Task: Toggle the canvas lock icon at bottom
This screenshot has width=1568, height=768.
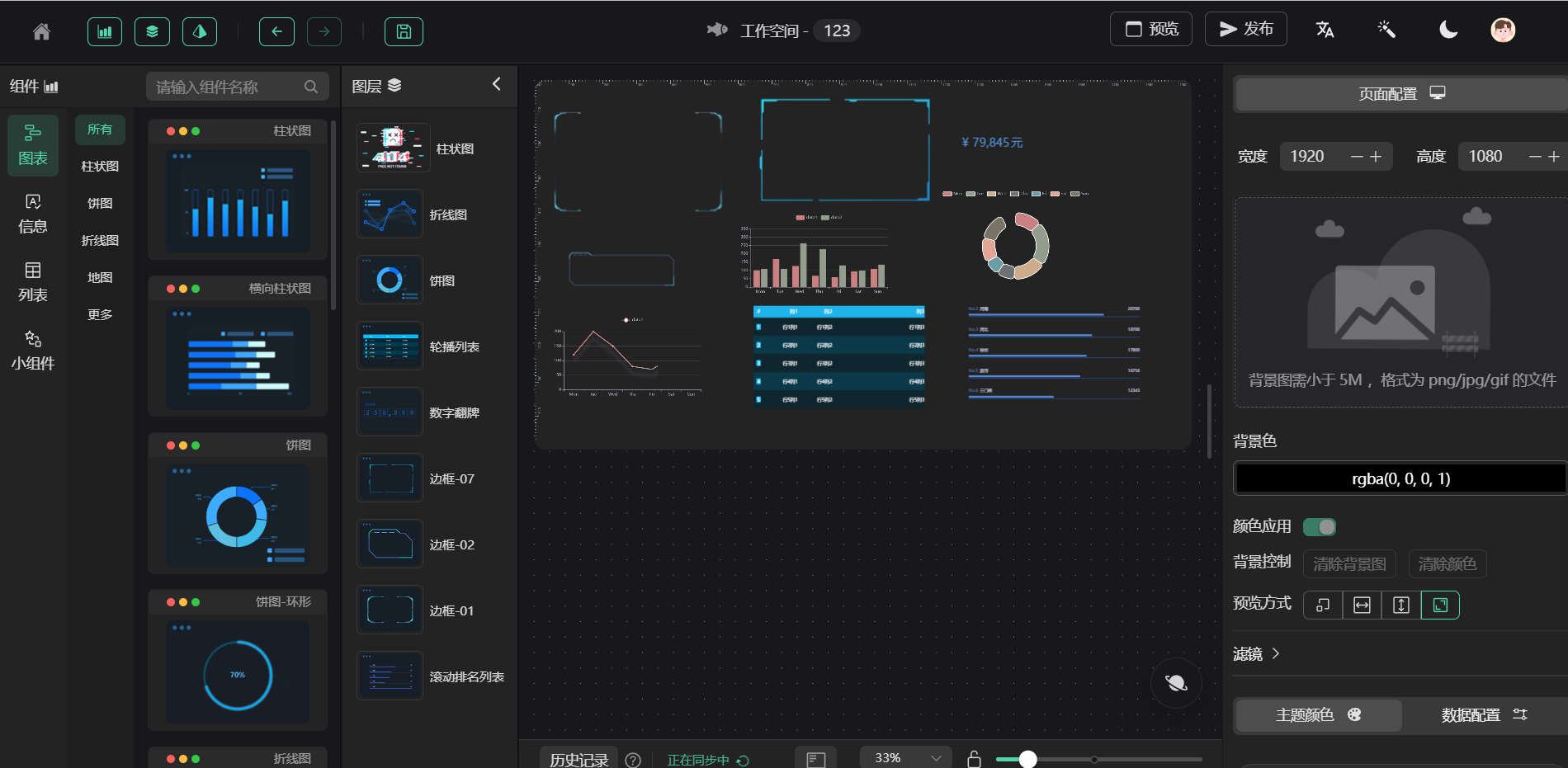Action: [974, 757]
